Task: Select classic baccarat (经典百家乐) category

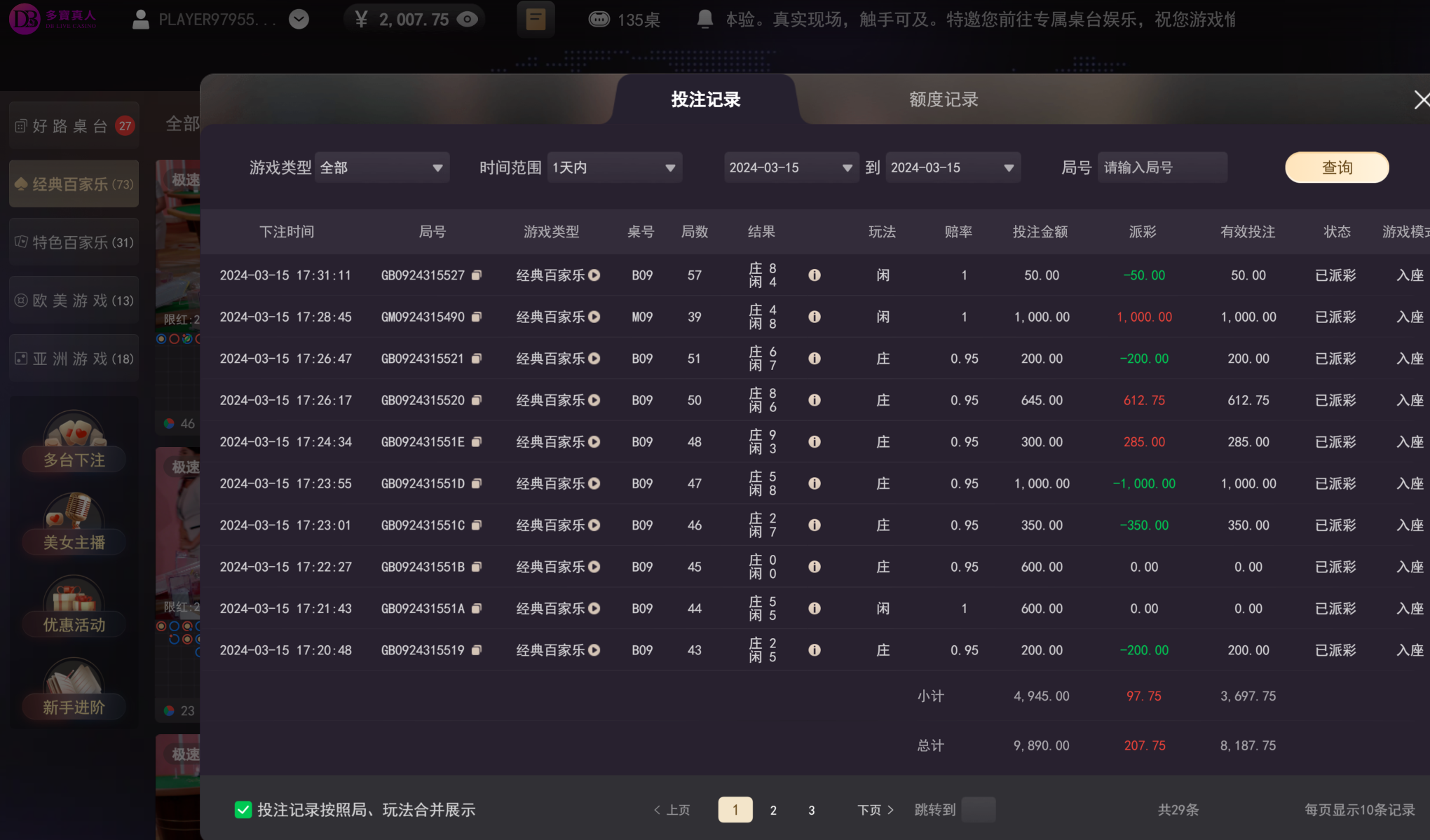Action: [74, 184]
